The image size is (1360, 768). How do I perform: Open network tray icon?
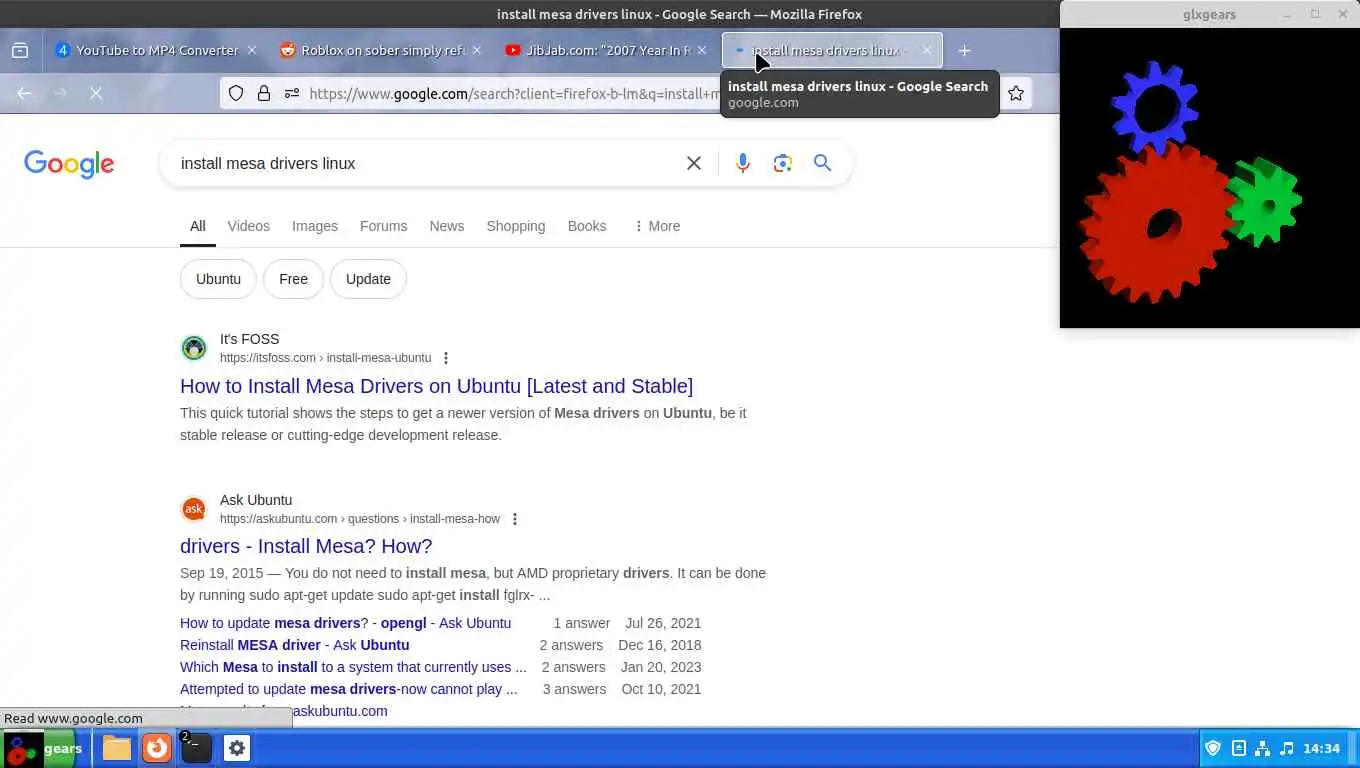(x=1262, y=748)
